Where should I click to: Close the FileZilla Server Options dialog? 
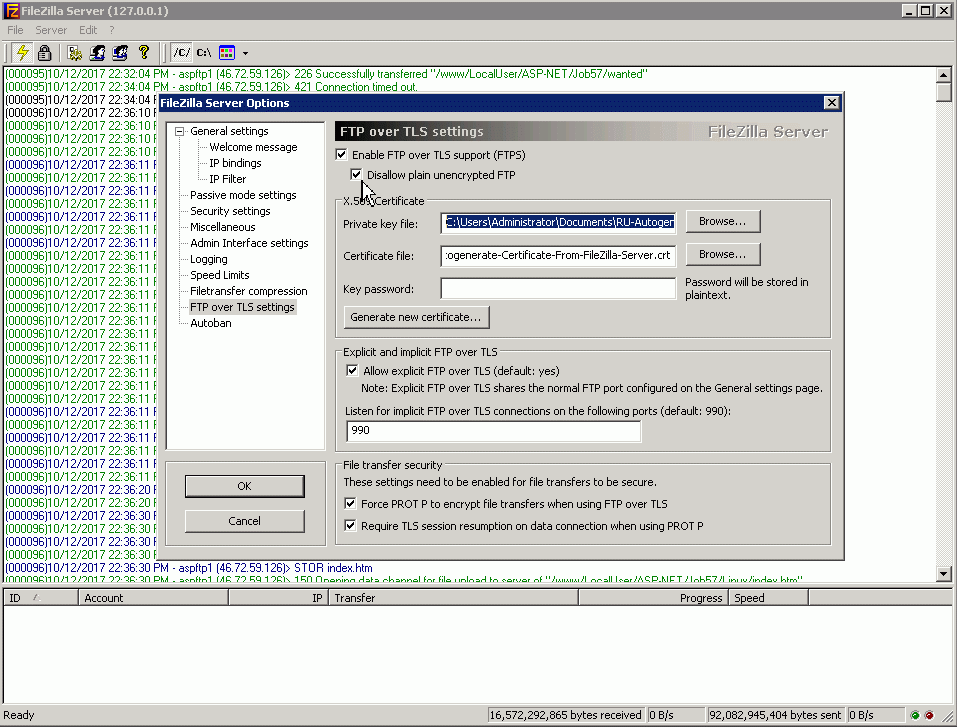(831, 103)
